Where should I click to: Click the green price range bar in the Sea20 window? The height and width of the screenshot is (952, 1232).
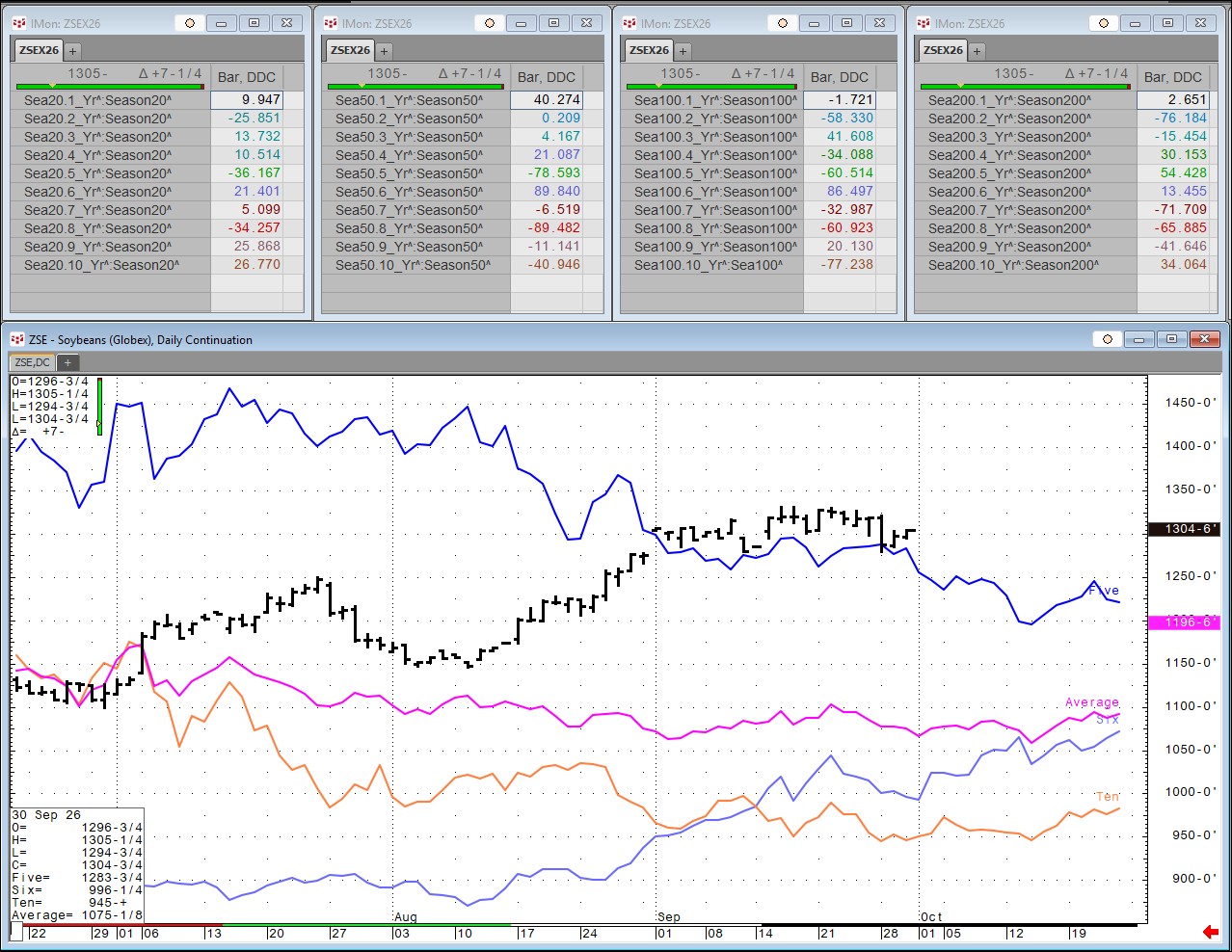(111, 86)
